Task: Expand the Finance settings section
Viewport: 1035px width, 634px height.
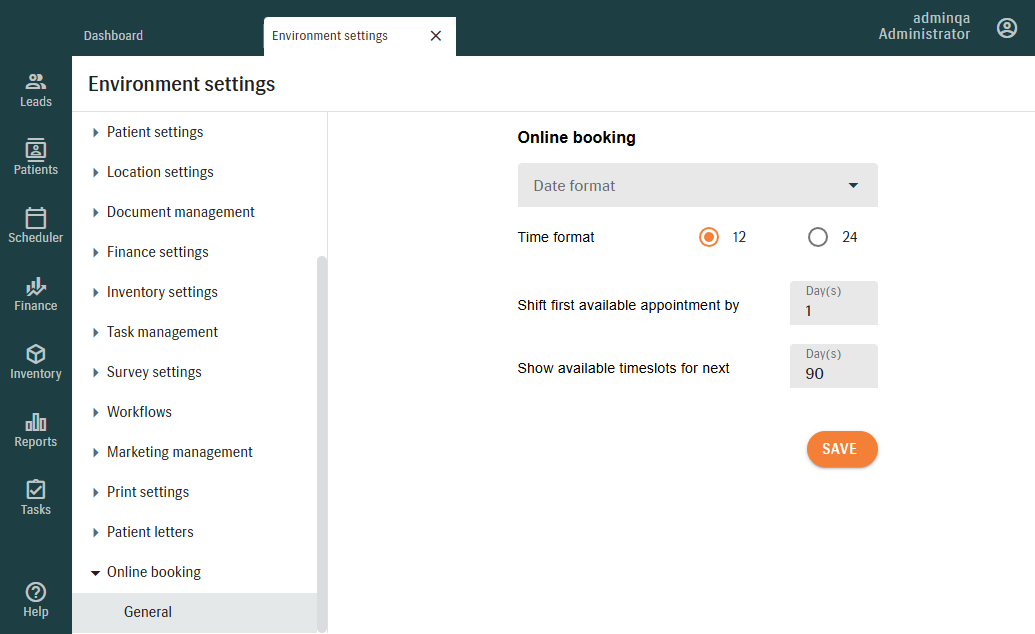Action: coord(96,252)
